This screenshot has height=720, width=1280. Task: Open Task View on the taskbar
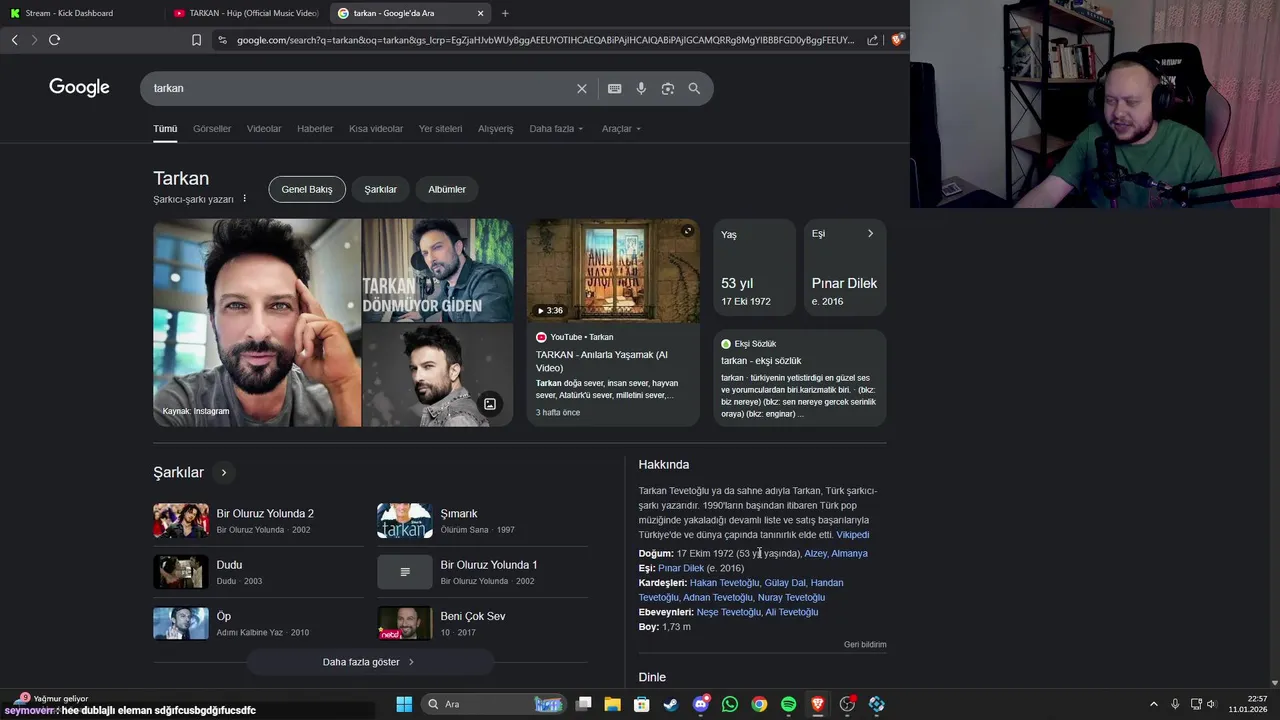[x=584, y=704]
